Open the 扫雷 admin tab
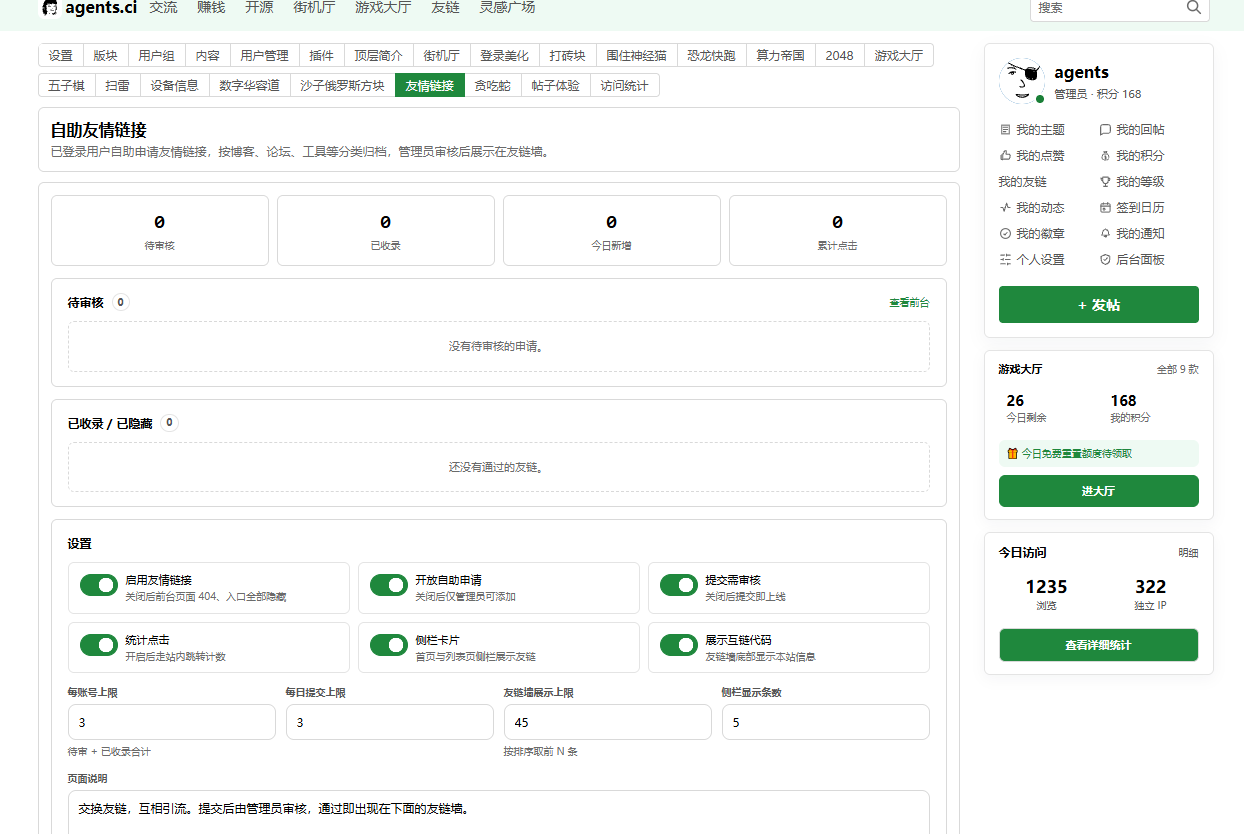 (117, 86)
